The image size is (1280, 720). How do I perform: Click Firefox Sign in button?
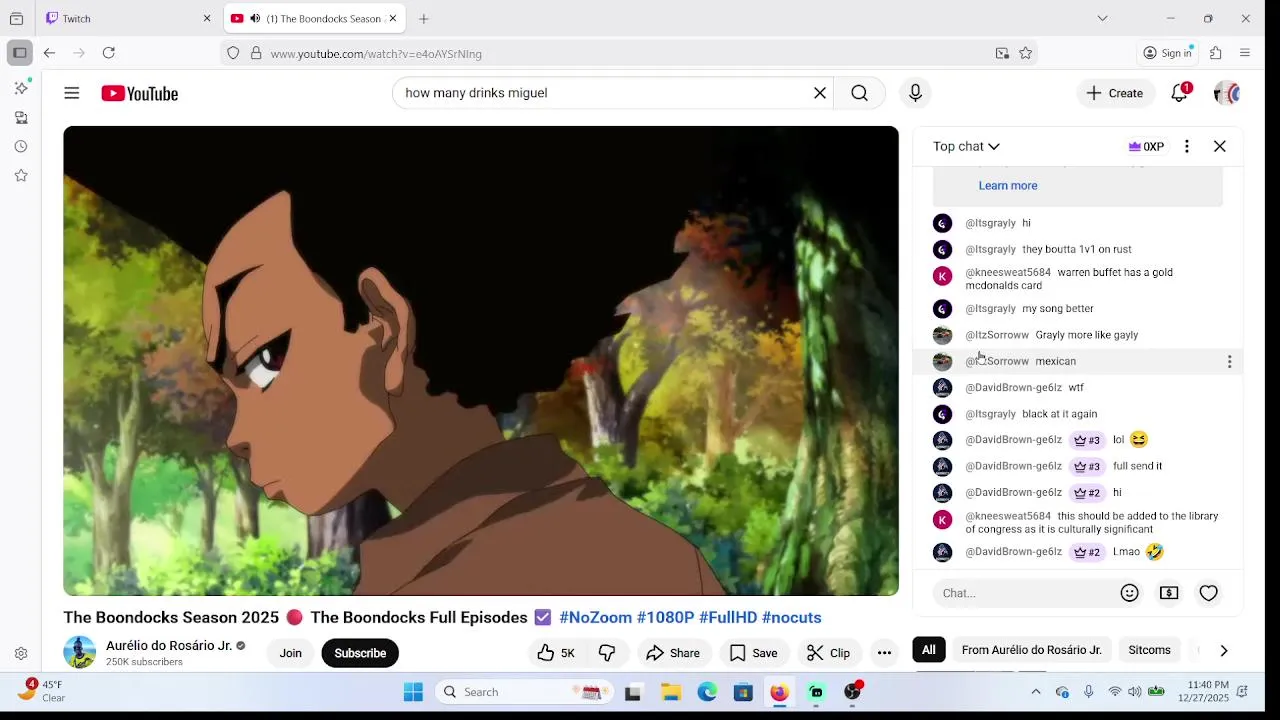pos(1167,53)
